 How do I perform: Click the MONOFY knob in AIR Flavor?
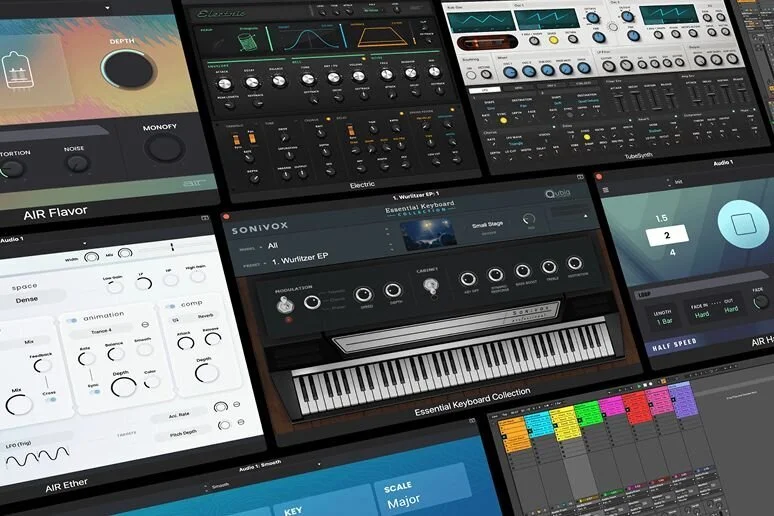(x=164, y=148)
